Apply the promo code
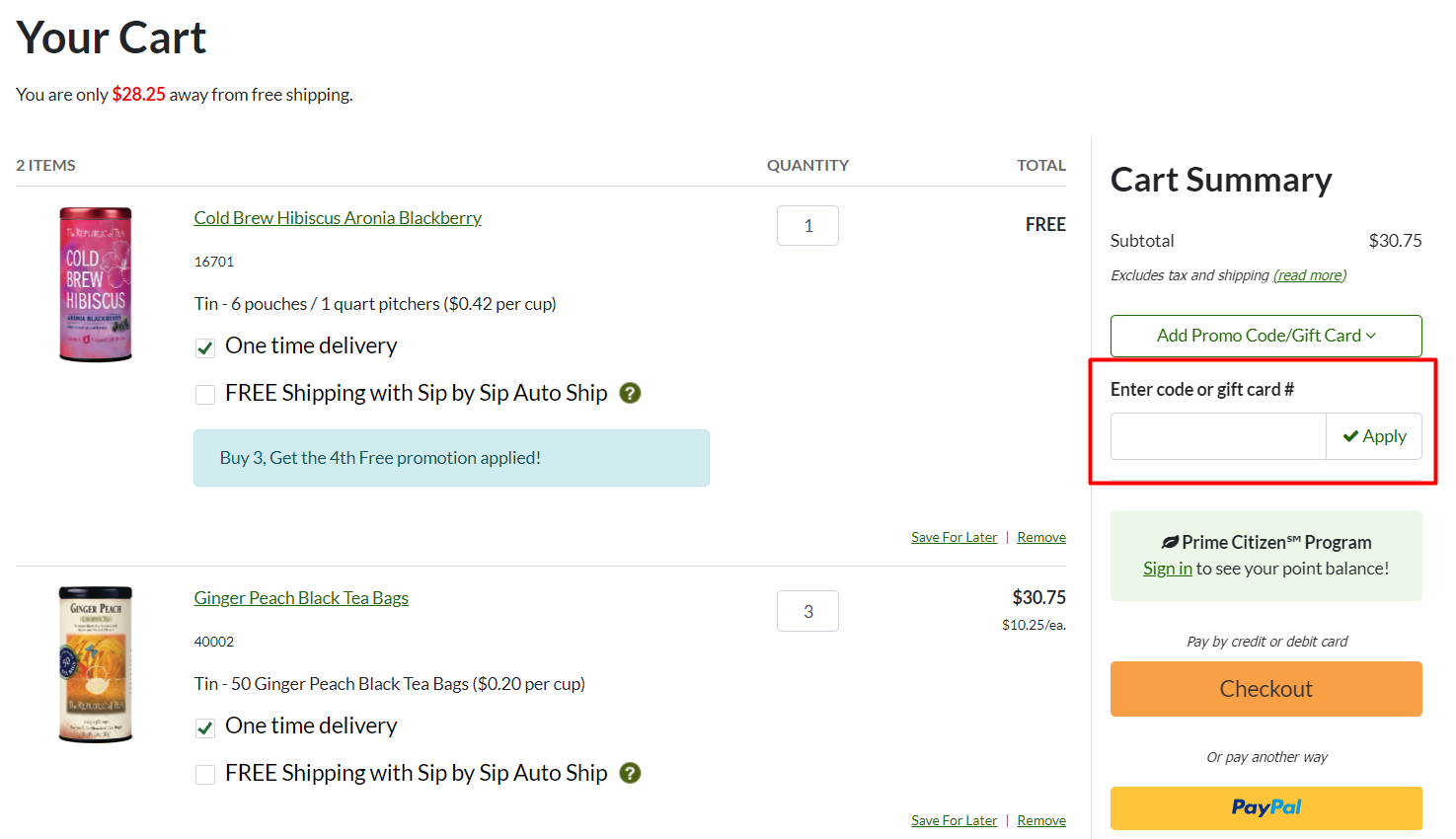This screenshot has width=1456, height=839. pyautogui.click(x=1374, y=436)
